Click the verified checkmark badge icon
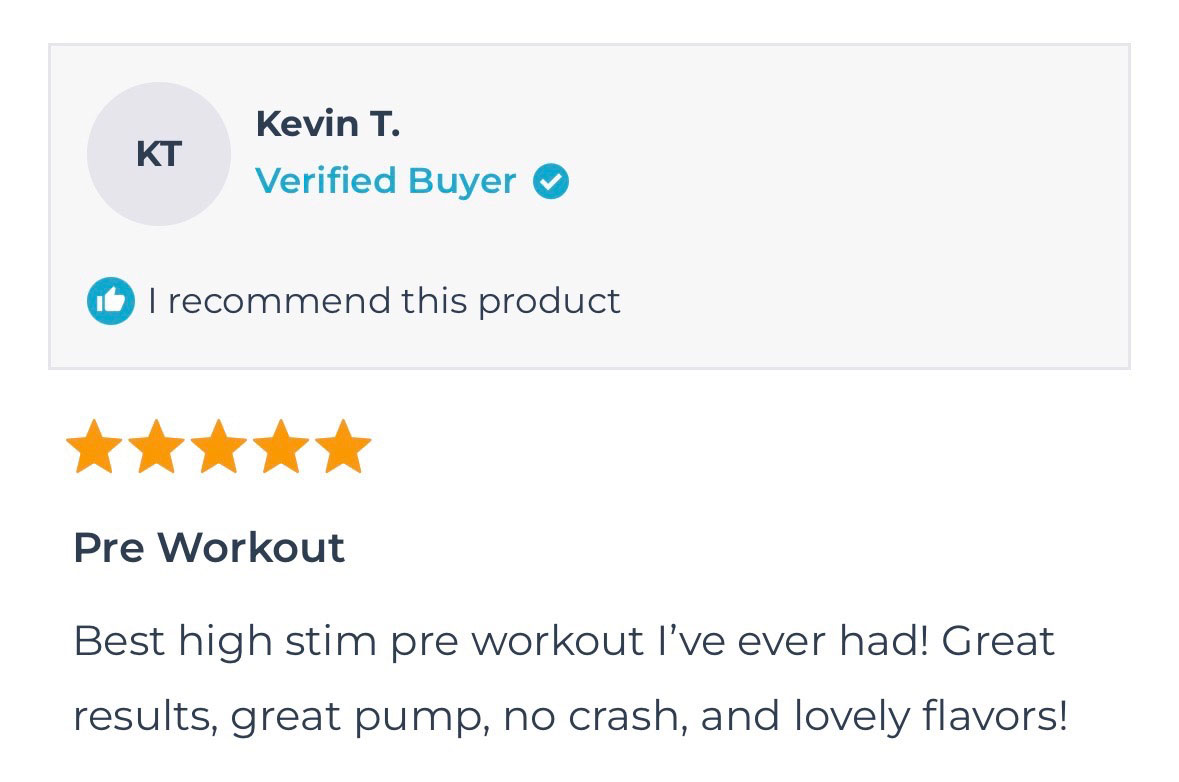 pos(550,182)
